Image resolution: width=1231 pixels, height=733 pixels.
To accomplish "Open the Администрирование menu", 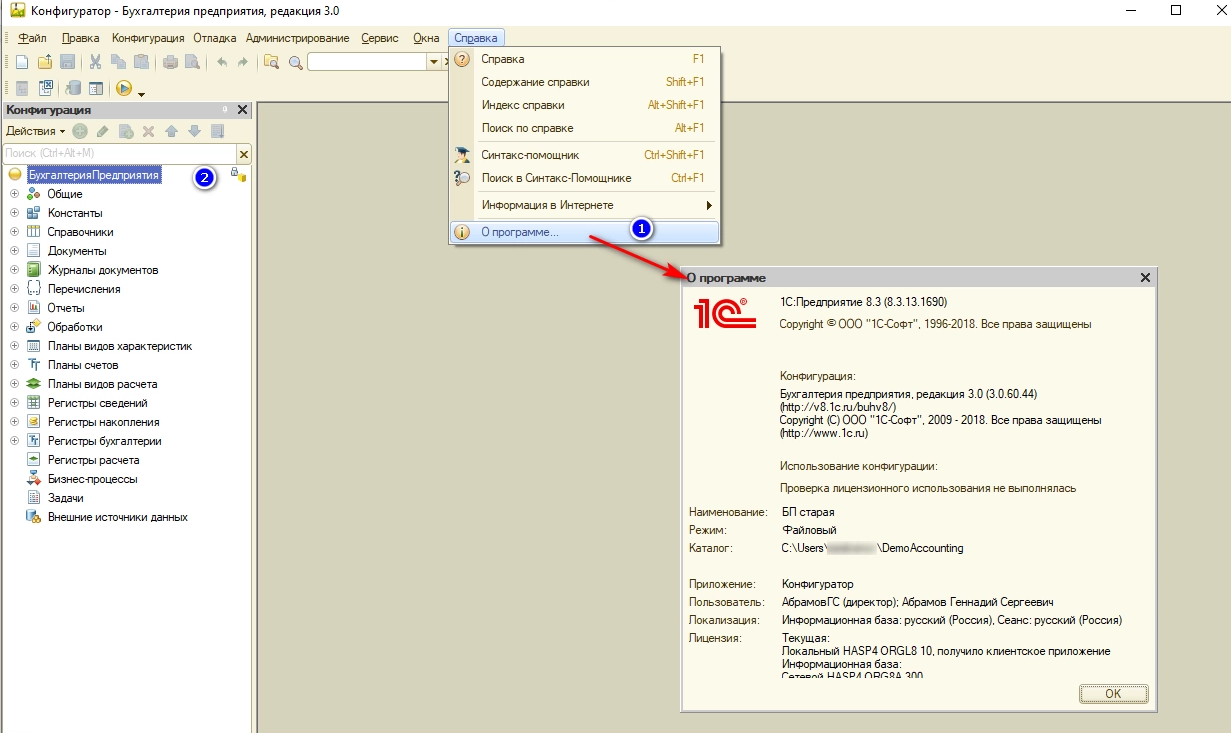I will coord(298,38).
